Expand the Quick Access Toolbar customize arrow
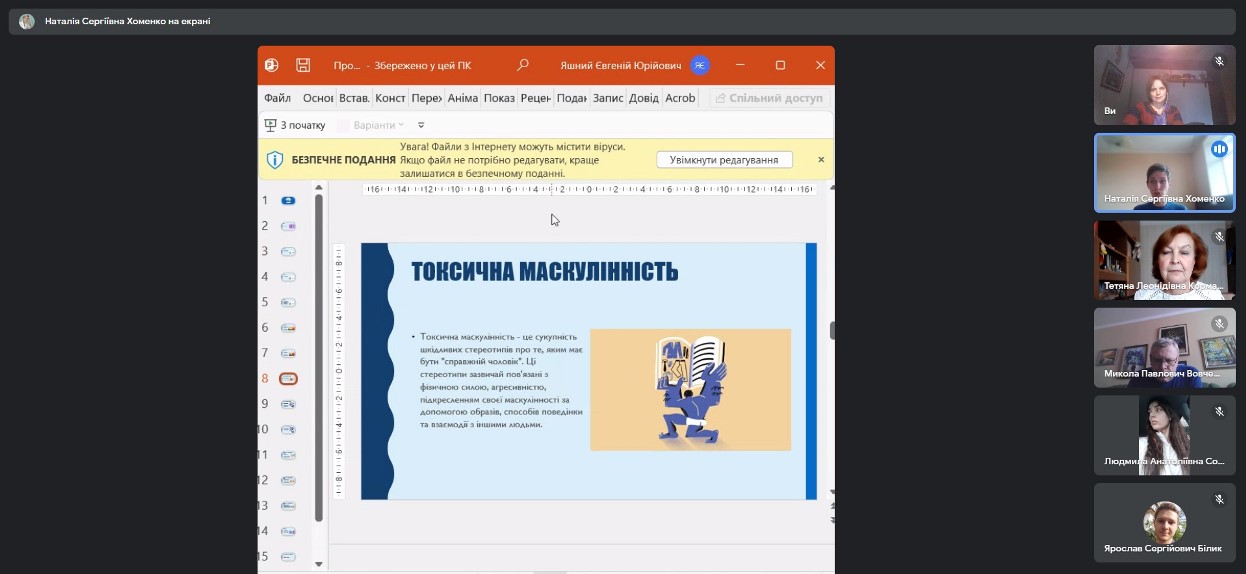Screen dimensions: 1246x574 click(x=421, y=125)
